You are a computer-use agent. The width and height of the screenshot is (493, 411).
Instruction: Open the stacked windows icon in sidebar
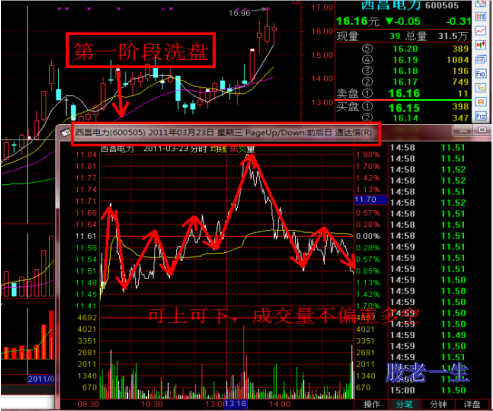click(x=480, y=59)
